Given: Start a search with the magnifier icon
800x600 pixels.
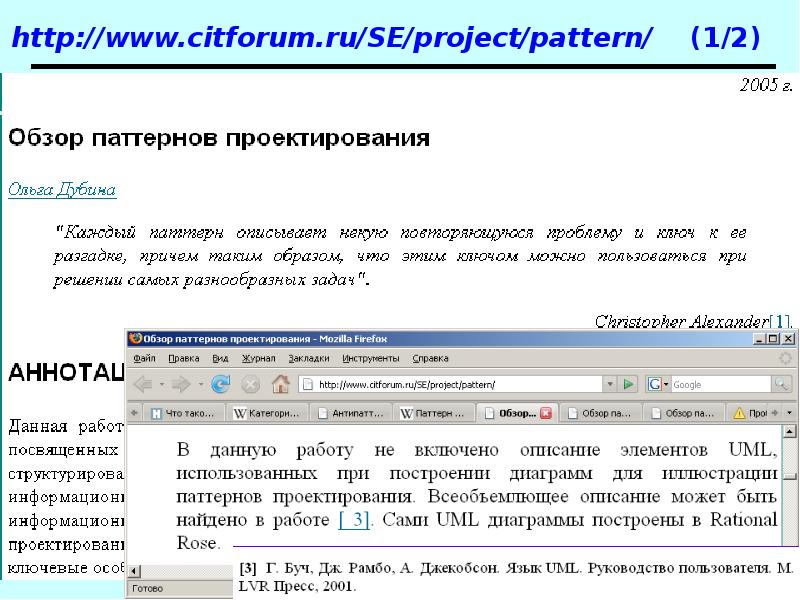Looking at the screenshot, I should tap(781, 383).
